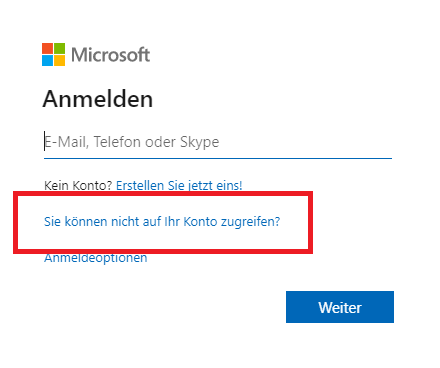This screenshot has width=440, height=368.
Task: Click the Microsoft wordmark text
Action: 111,55
